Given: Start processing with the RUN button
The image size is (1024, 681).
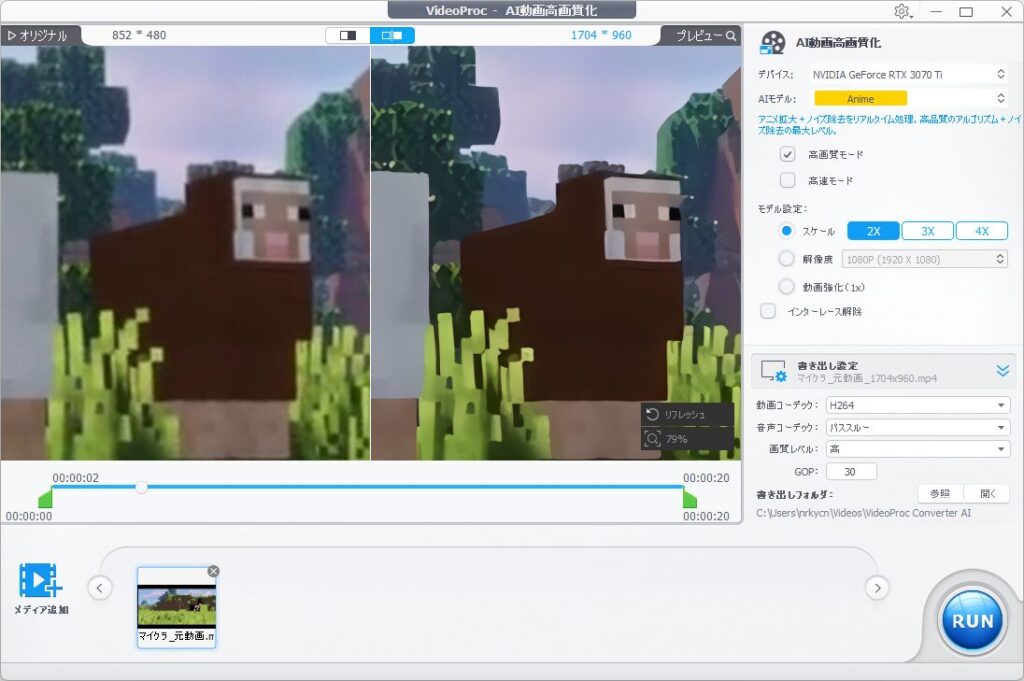Looking at the screenshot, I should (x=972, y=621).
